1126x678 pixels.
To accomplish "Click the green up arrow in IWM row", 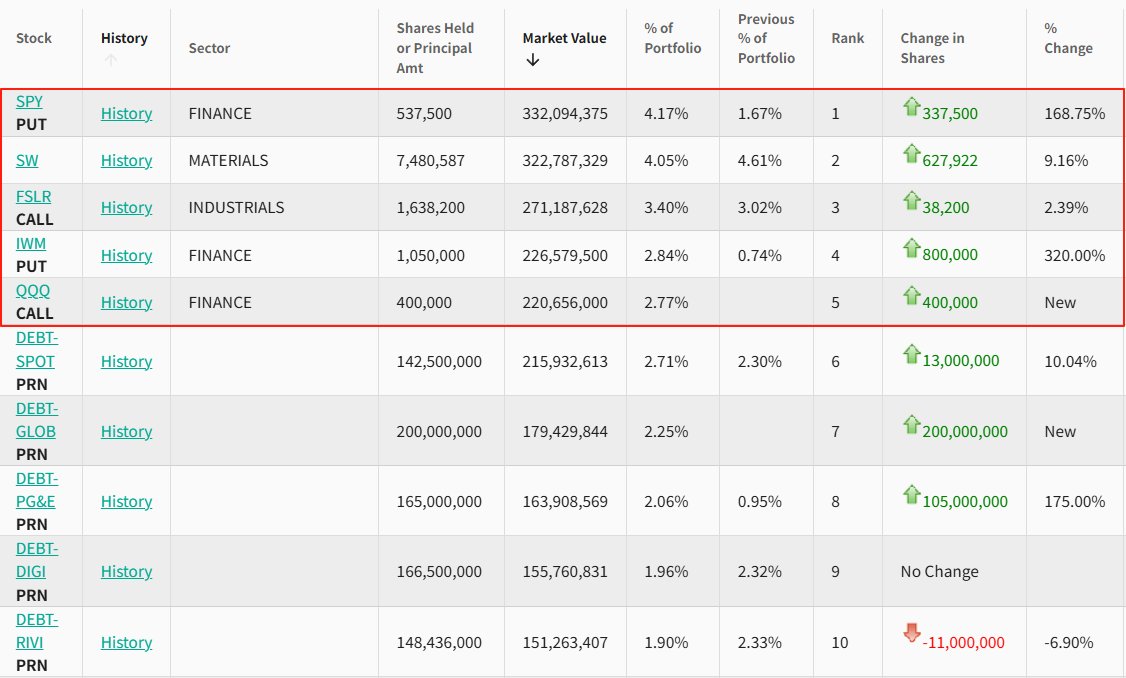I will pos(911,248).
